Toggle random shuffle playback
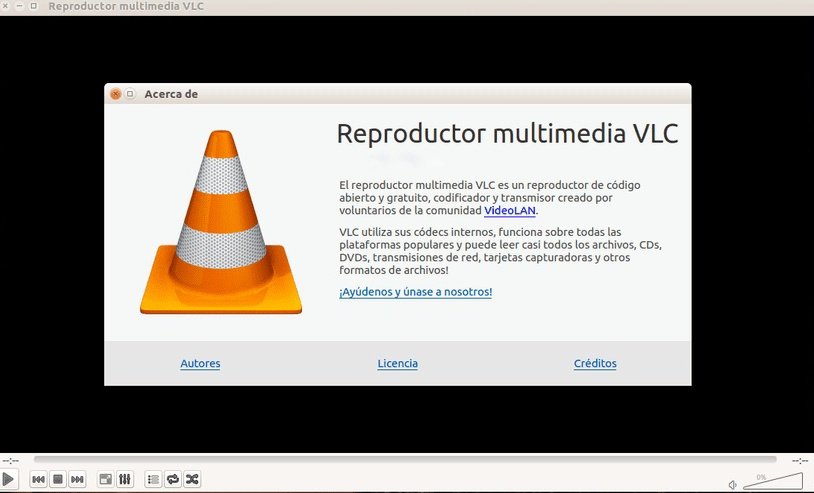The width and height of the screenshot is (814, 493). click(192, 479)
